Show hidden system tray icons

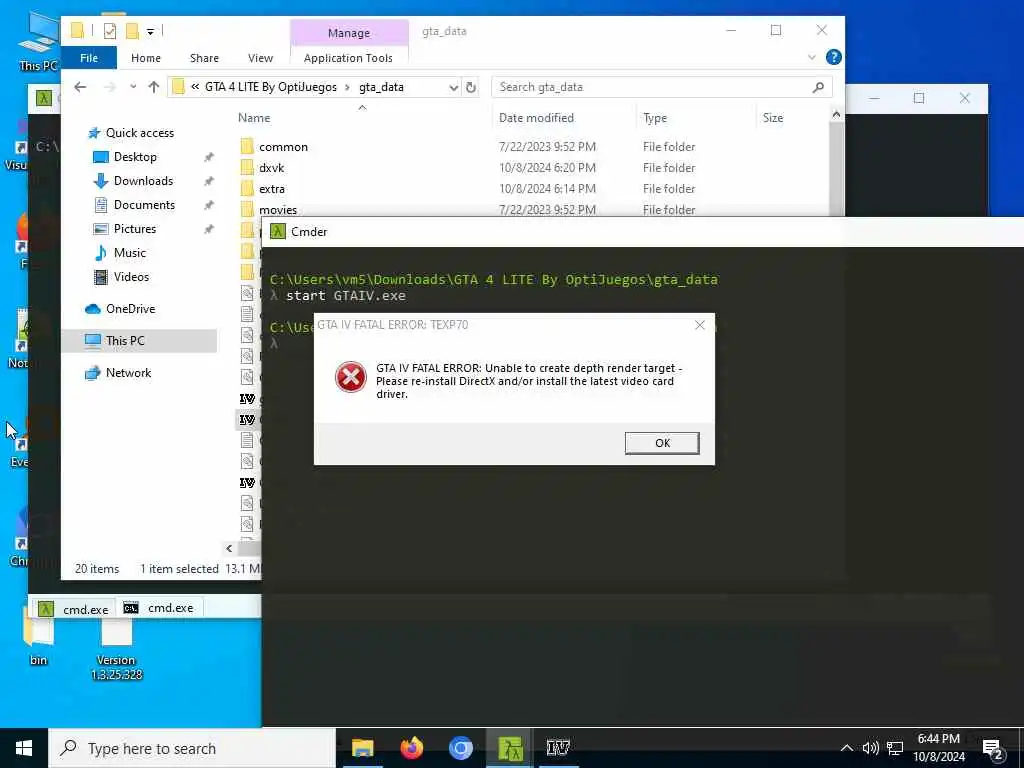[846, 748]
